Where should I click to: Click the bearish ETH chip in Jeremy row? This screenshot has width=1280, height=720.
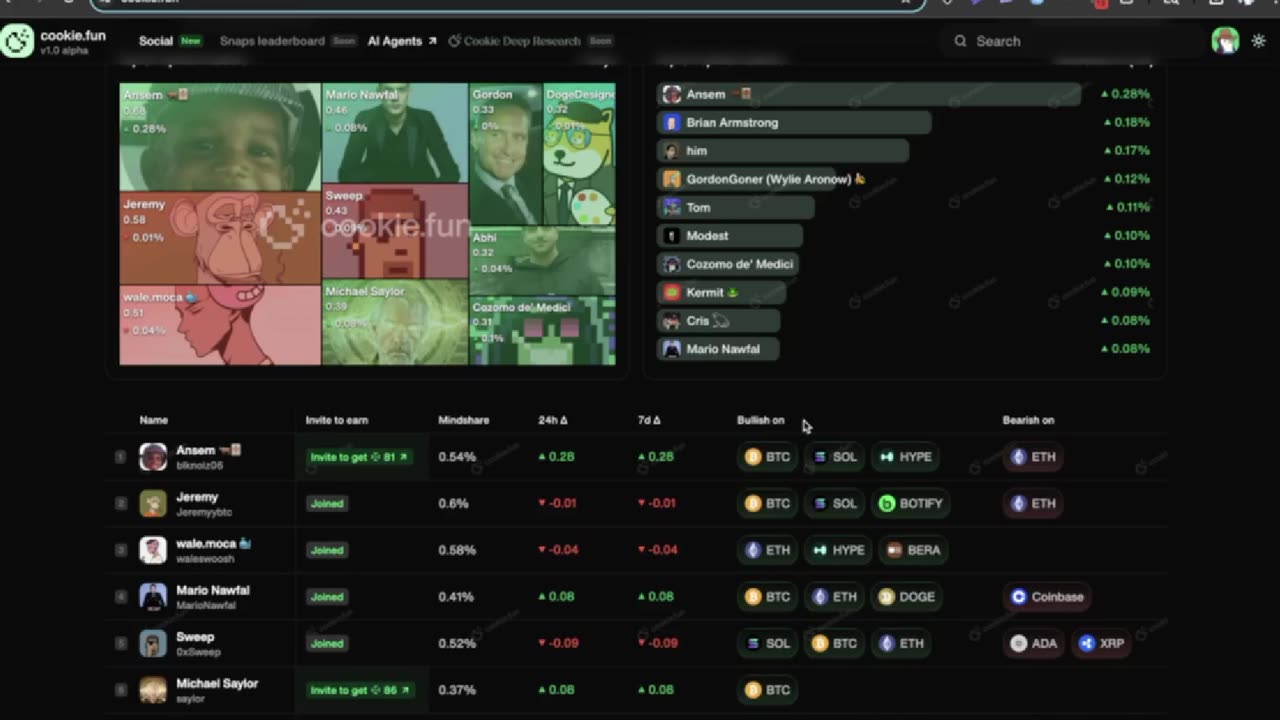coord(1033,504)
